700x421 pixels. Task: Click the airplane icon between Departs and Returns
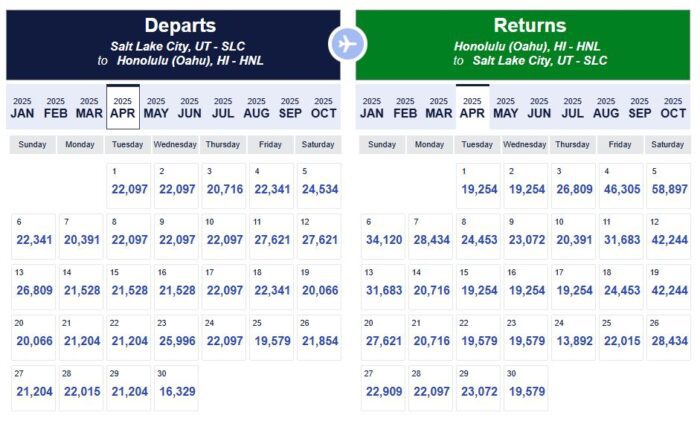[x=348, y=44]
